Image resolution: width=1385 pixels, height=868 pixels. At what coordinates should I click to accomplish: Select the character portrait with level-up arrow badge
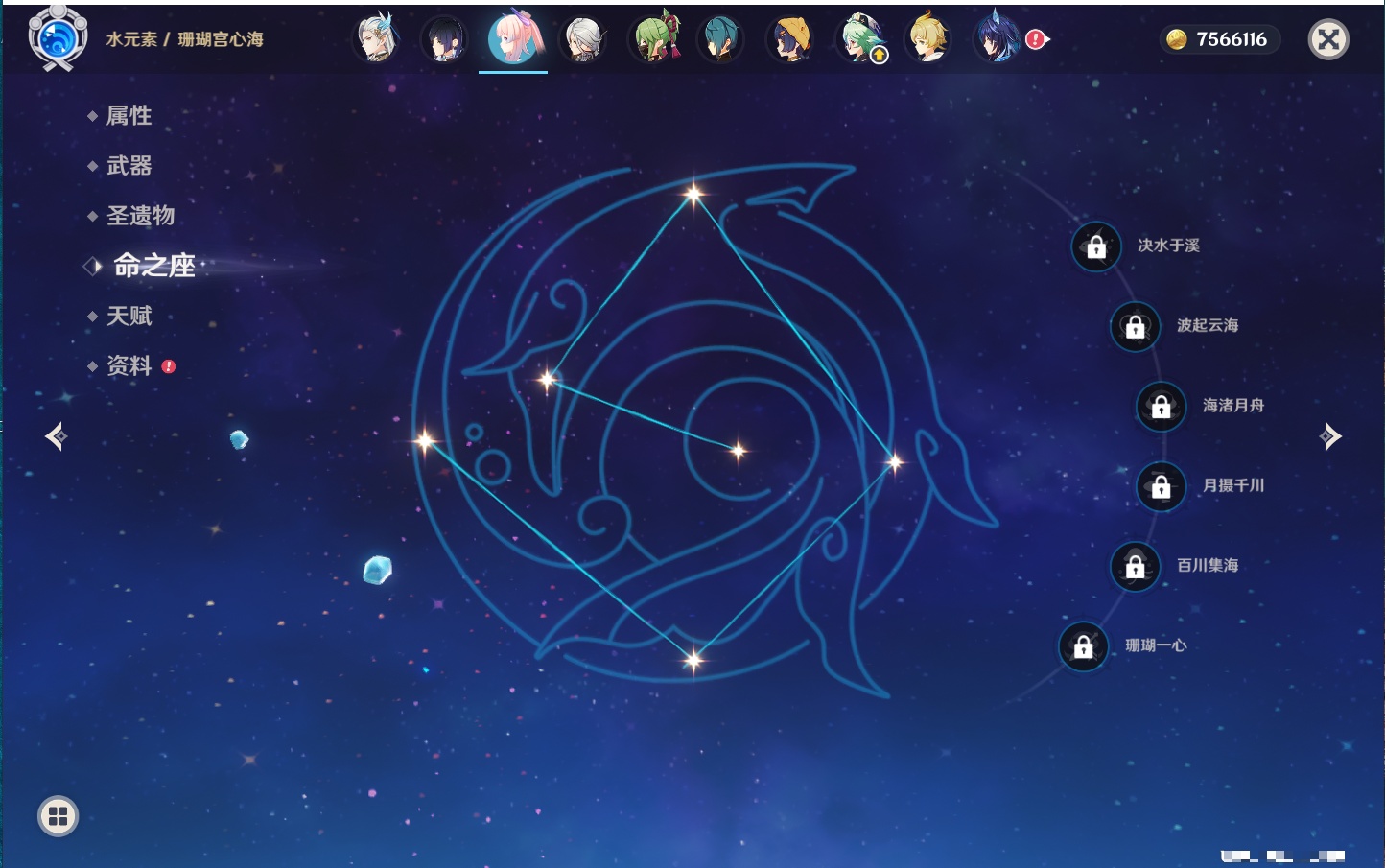coord(860,39)
